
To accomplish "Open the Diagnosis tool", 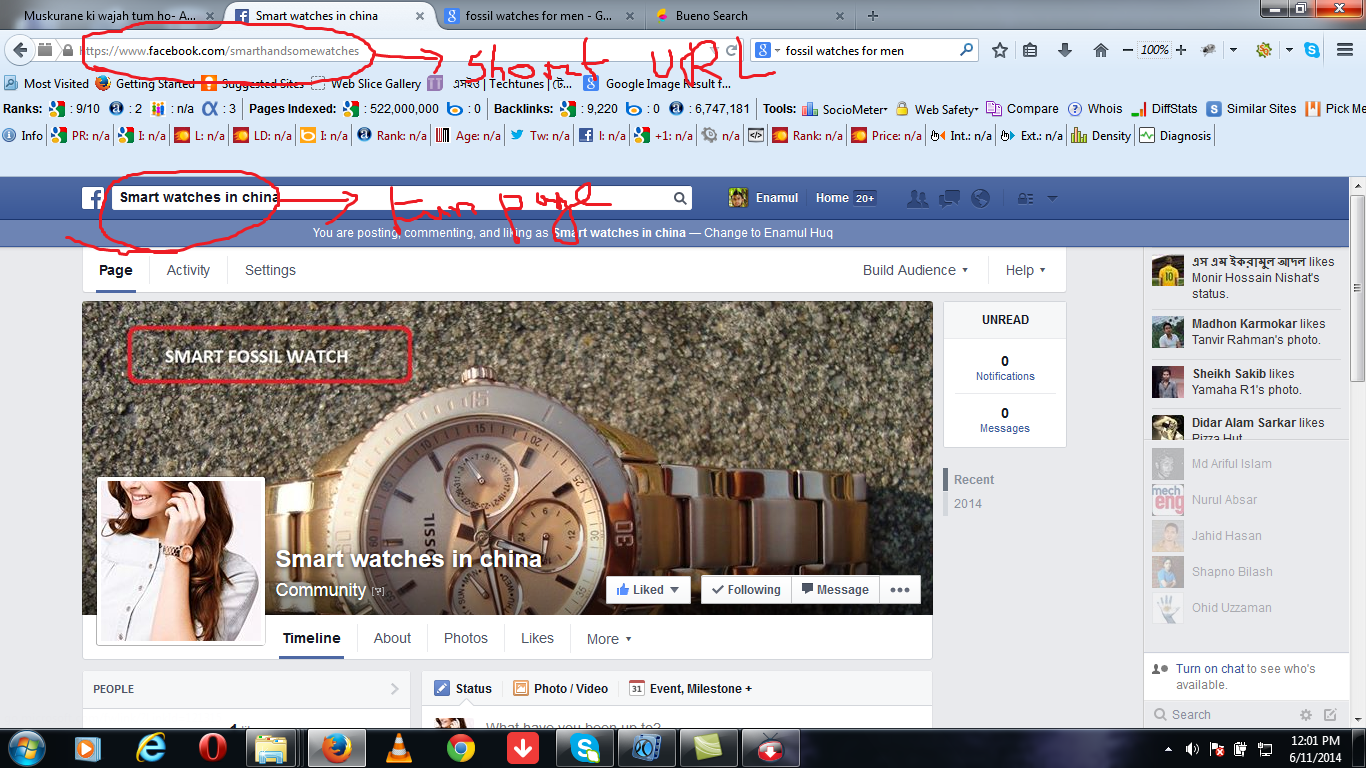I will [x=1174, y=136].
